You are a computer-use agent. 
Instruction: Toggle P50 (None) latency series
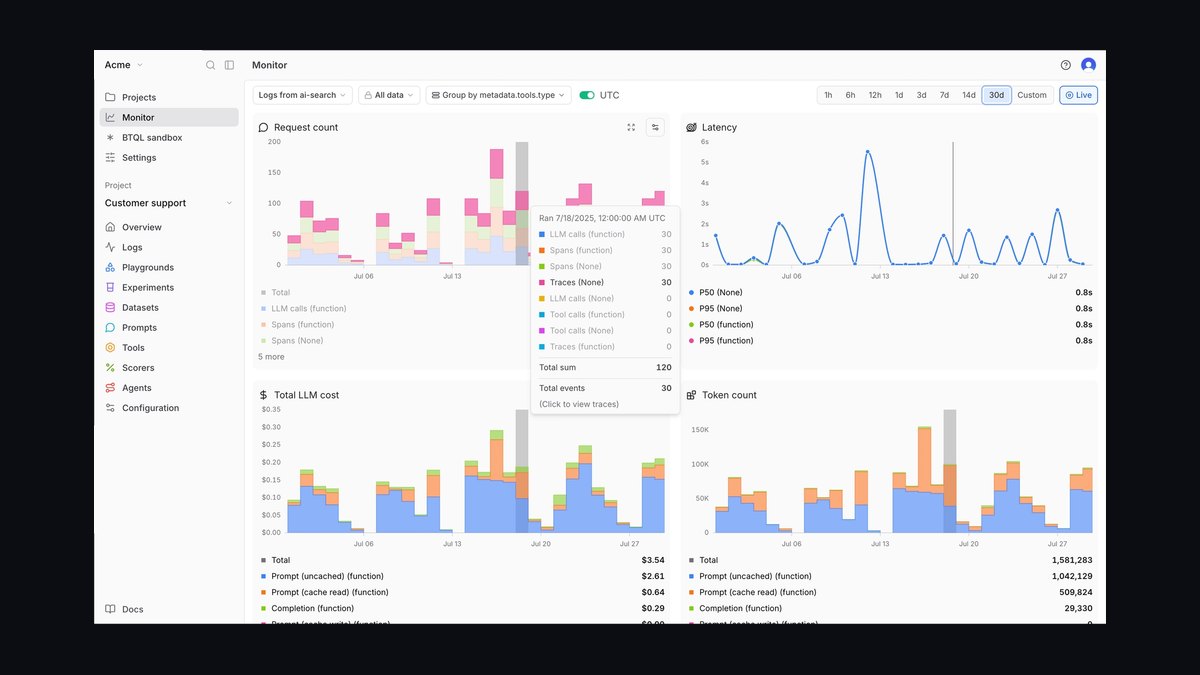(715, 292)
